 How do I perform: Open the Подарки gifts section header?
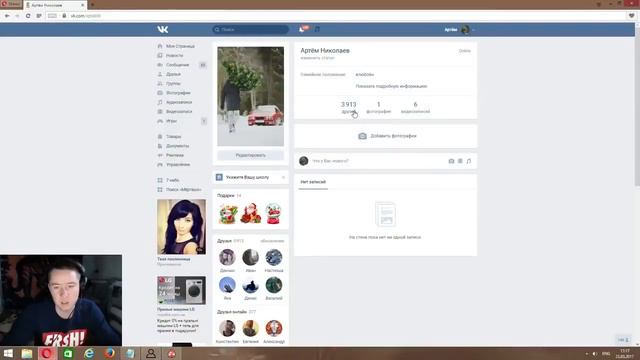(229, 196)
